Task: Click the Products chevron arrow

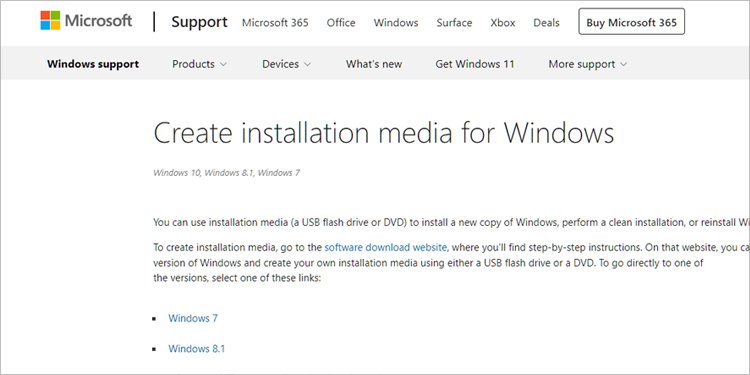Action: [223, 65]
